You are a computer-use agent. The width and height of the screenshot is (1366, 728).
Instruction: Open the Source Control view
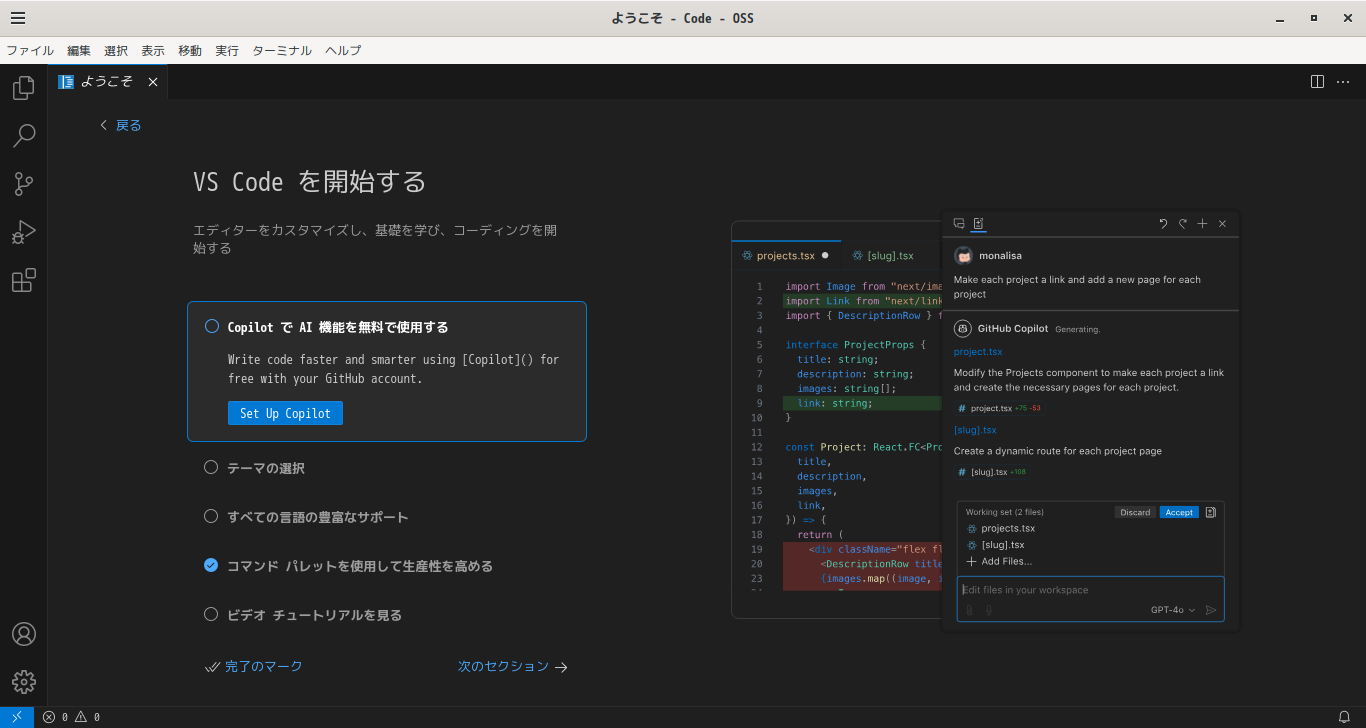pos(24,184)
